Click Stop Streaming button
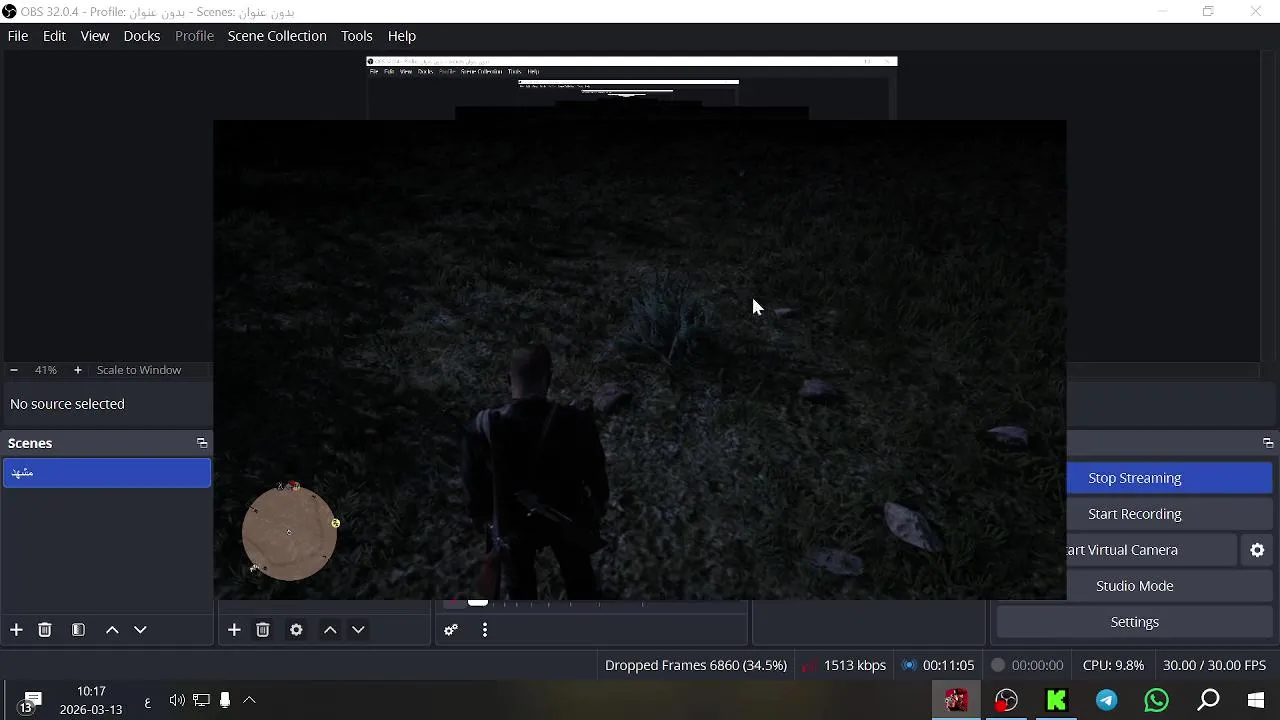This screenshot has width=1280, height=720. coord(1169,478)
